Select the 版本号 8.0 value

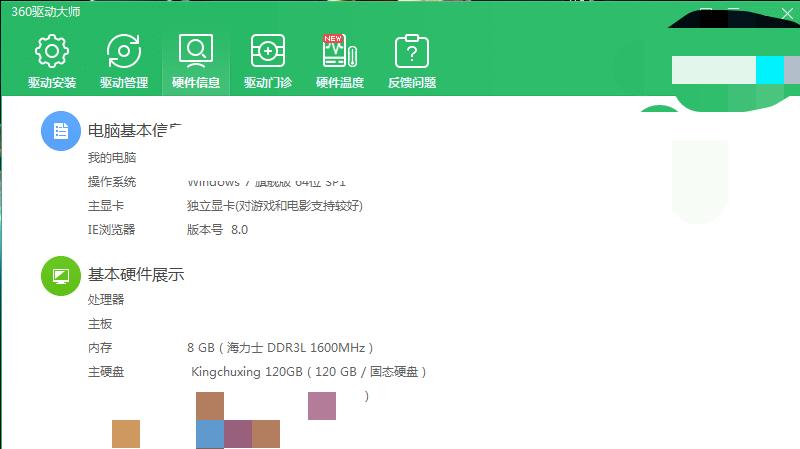217,230
